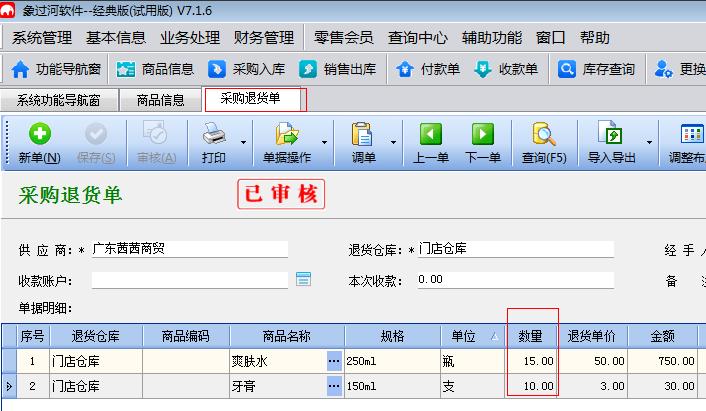The image size is (706, 411).
Task: Go to 上一单 with left arrow
Action: pyautogui.click(x=431, y=134)
